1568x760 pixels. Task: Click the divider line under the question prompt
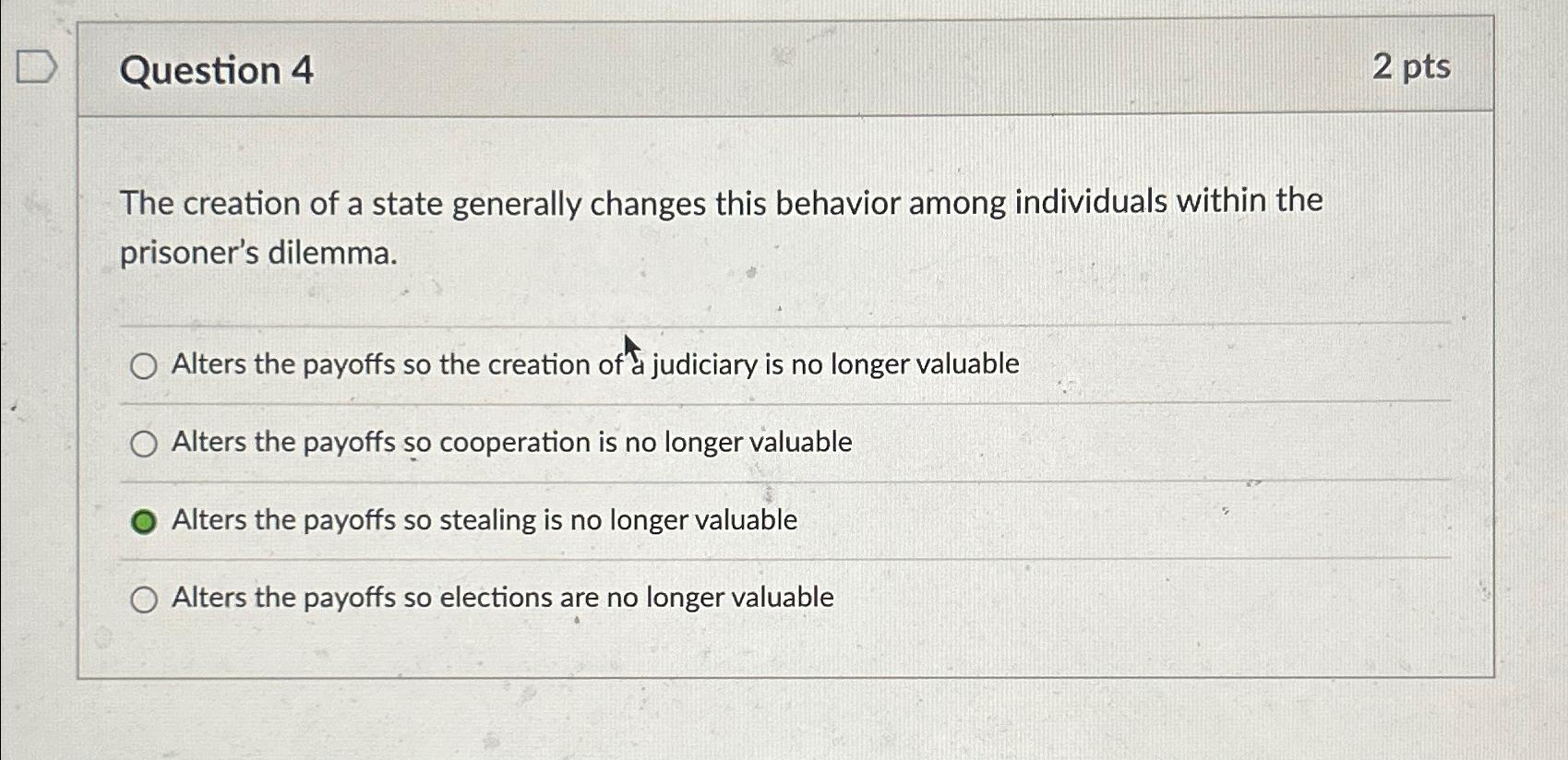point(784,323)
